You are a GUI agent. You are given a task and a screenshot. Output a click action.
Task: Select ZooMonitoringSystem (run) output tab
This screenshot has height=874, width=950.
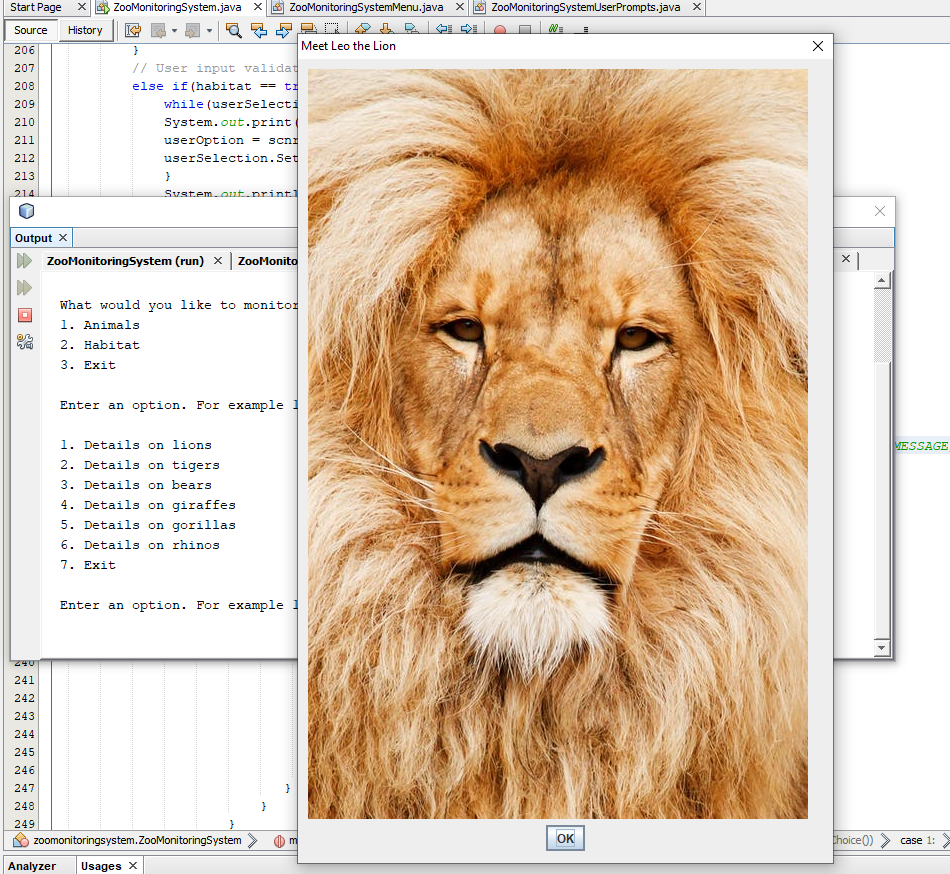click(x=125, y=261)
